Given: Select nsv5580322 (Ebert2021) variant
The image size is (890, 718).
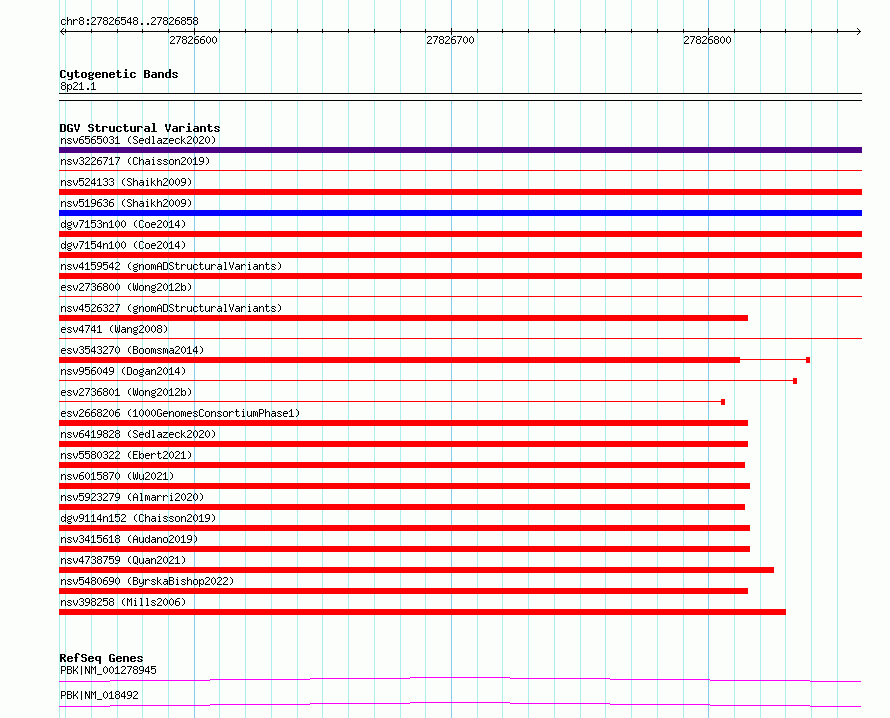Looking at the screenshot, I should click(x=126, y=455).
